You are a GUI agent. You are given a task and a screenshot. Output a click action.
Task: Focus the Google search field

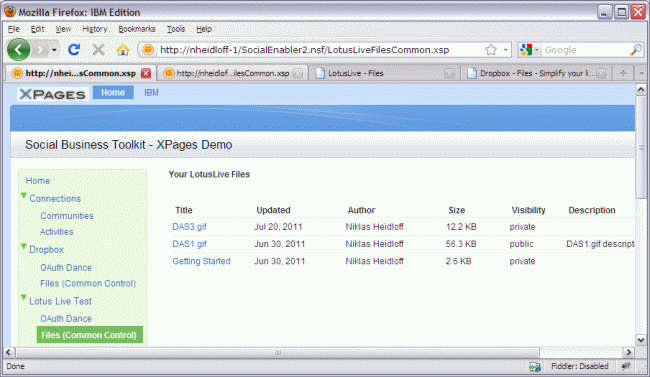point(585,50)
